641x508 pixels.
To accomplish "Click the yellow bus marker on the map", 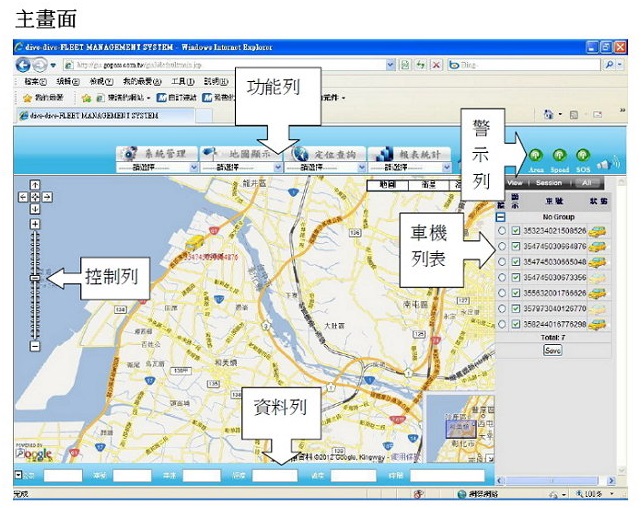I will click(x=195, y=242).
